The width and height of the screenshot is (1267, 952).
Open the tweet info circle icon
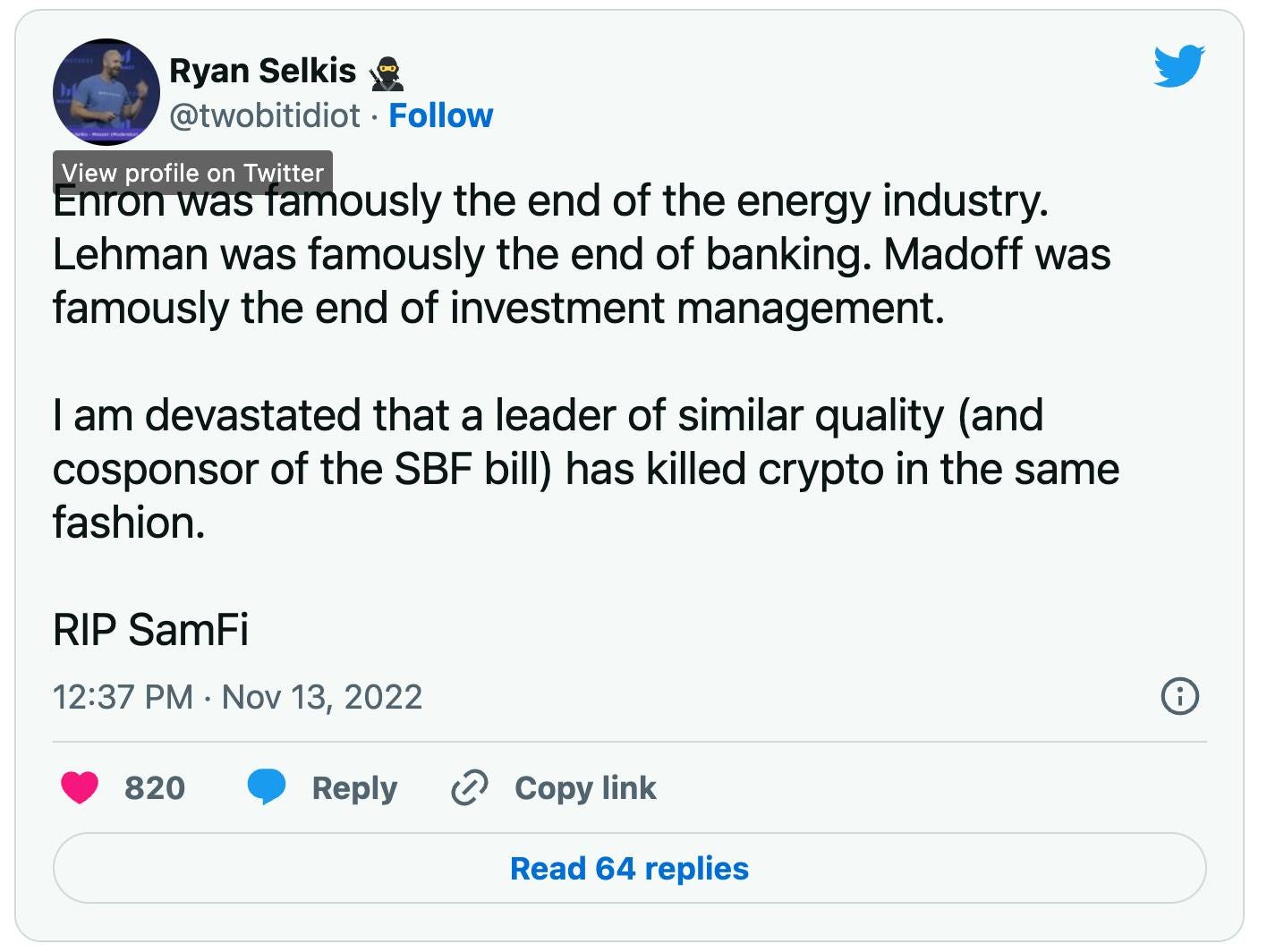point(1179,695)
